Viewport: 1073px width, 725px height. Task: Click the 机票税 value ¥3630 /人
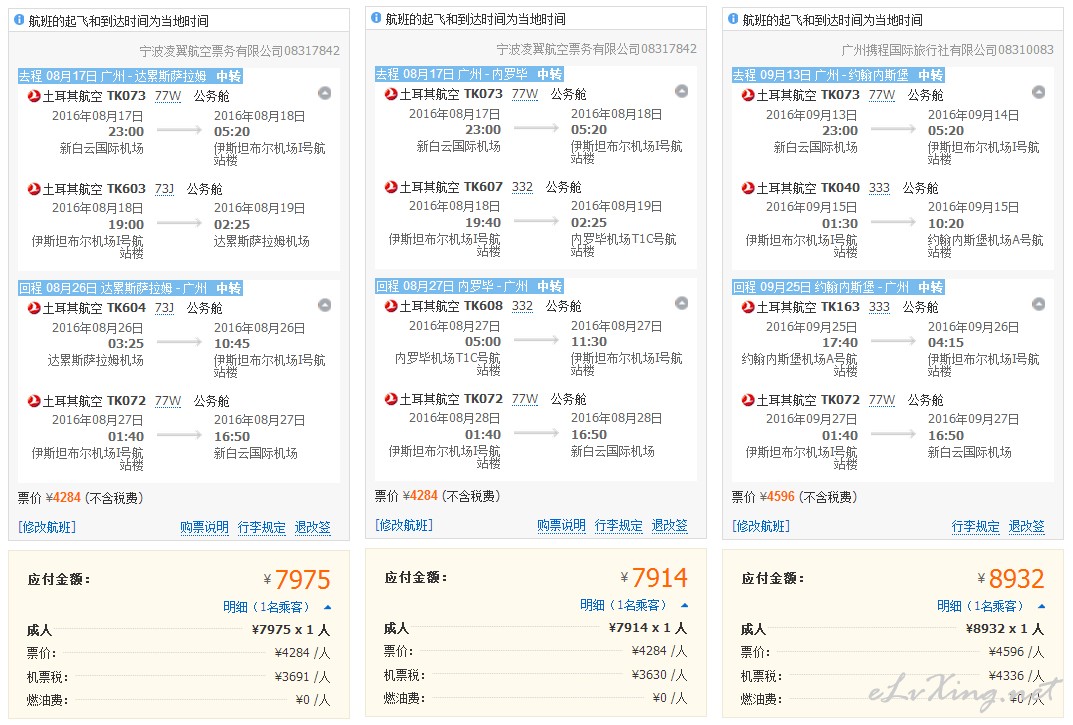(x=660, y=674)
